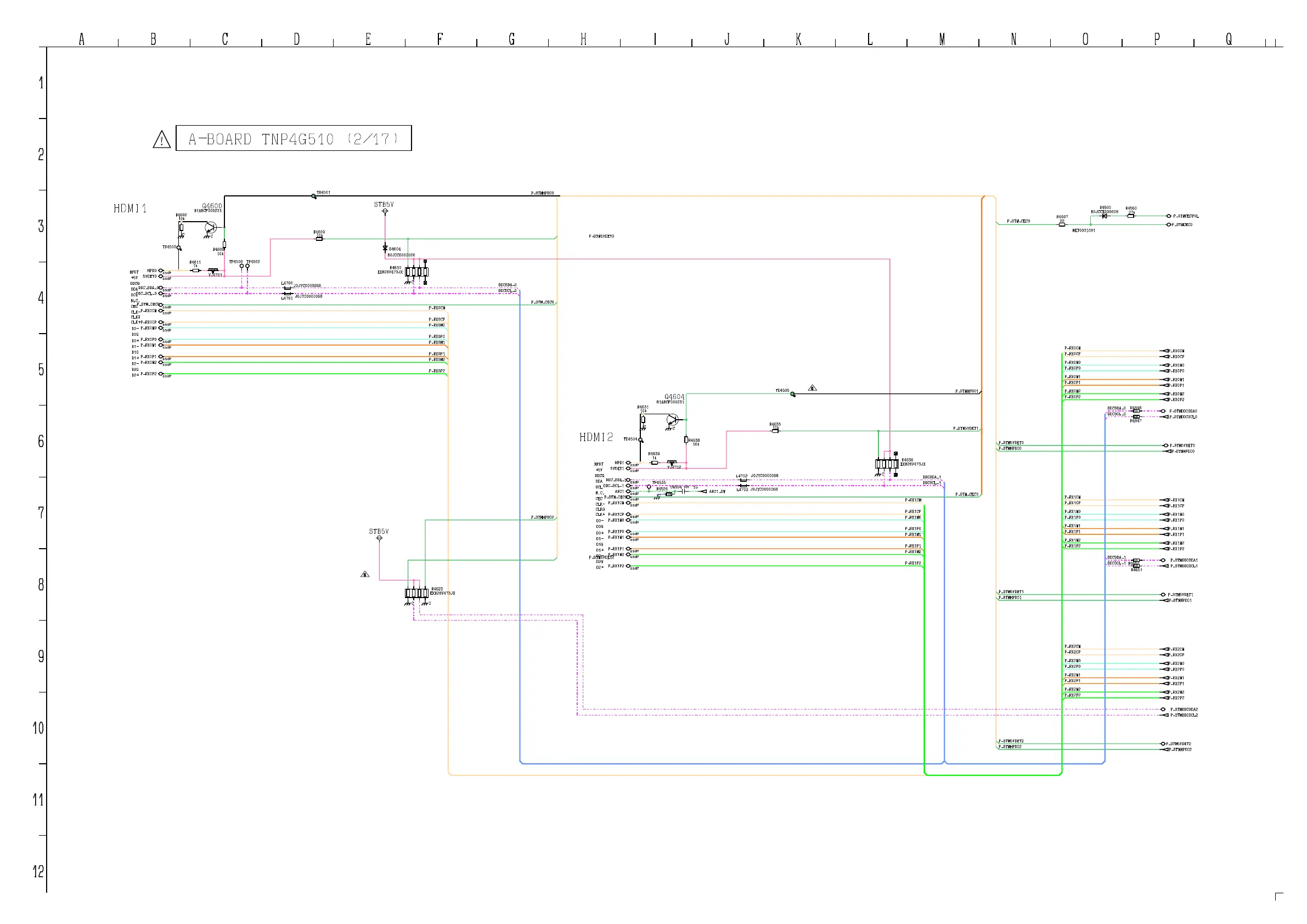Viewport: 1307px width, 924px height.
Task: Click the HDMI2 section label
Action: point(596,437)
